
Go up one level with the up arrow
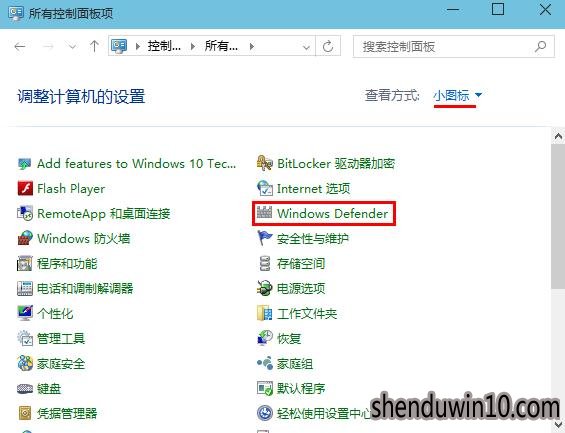pos(94,46)
